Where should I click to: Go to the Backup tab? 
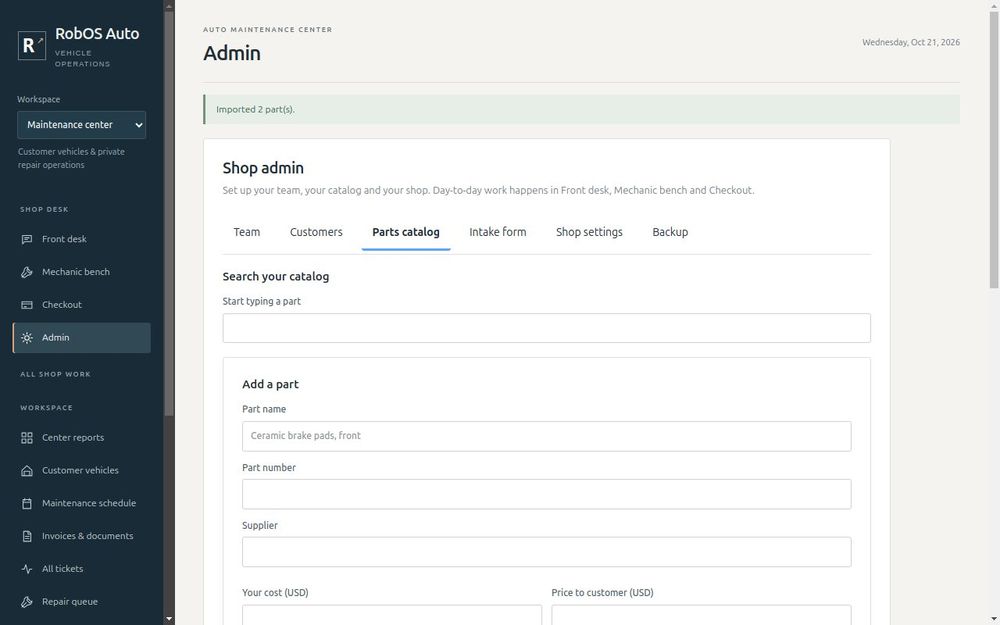(x=670, y=232)
